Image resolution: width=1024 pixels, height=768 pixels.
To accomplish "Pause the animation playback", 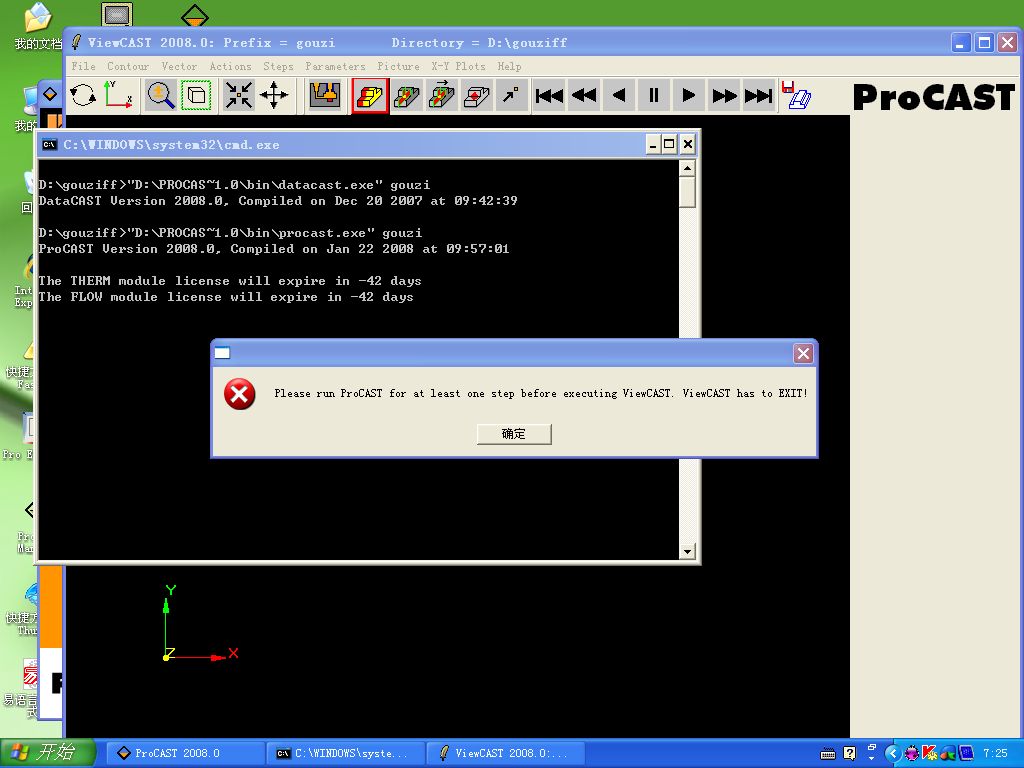I will (654, 96).
